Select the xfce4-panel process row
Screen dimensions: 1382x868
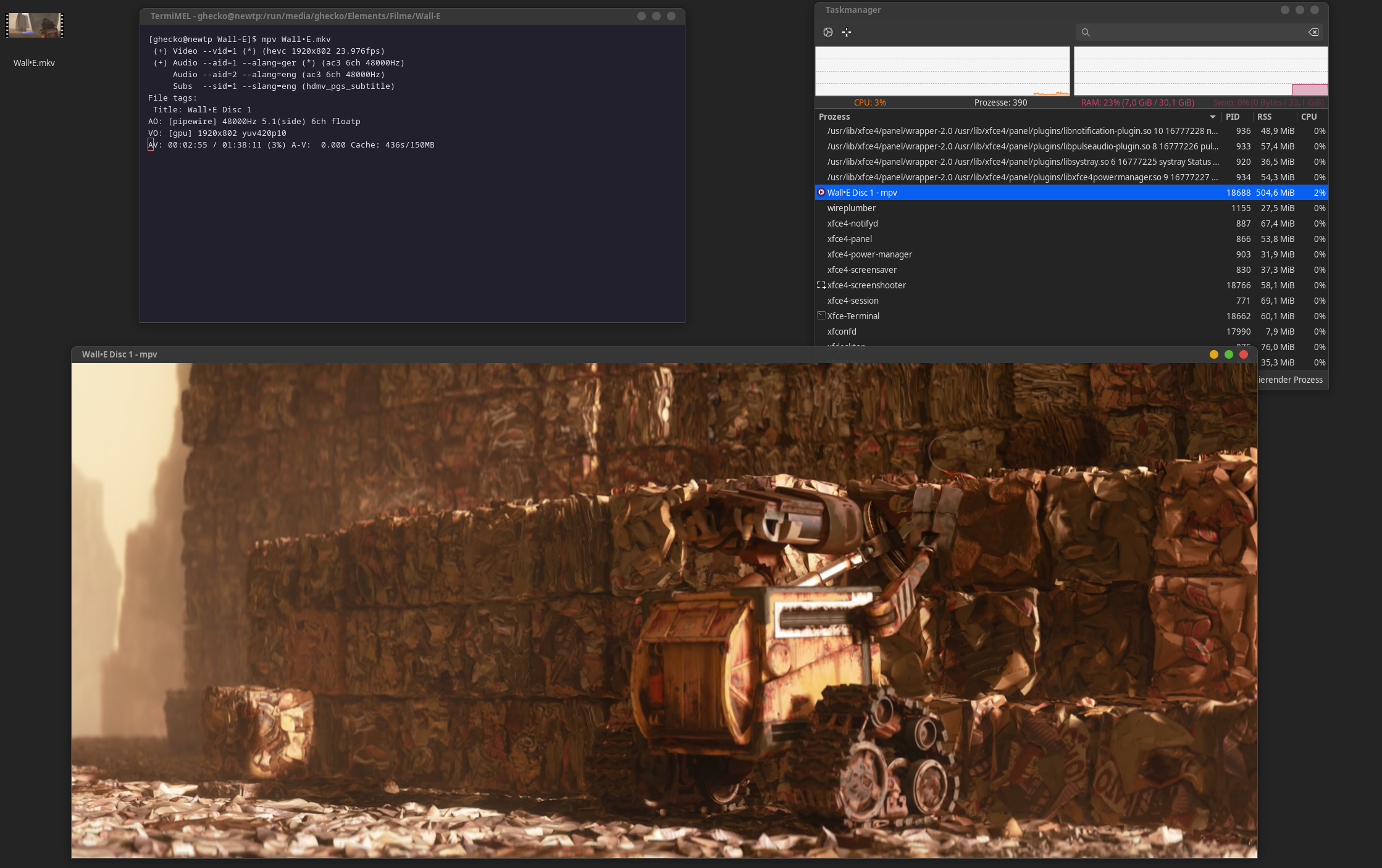tap(1071, 239)
